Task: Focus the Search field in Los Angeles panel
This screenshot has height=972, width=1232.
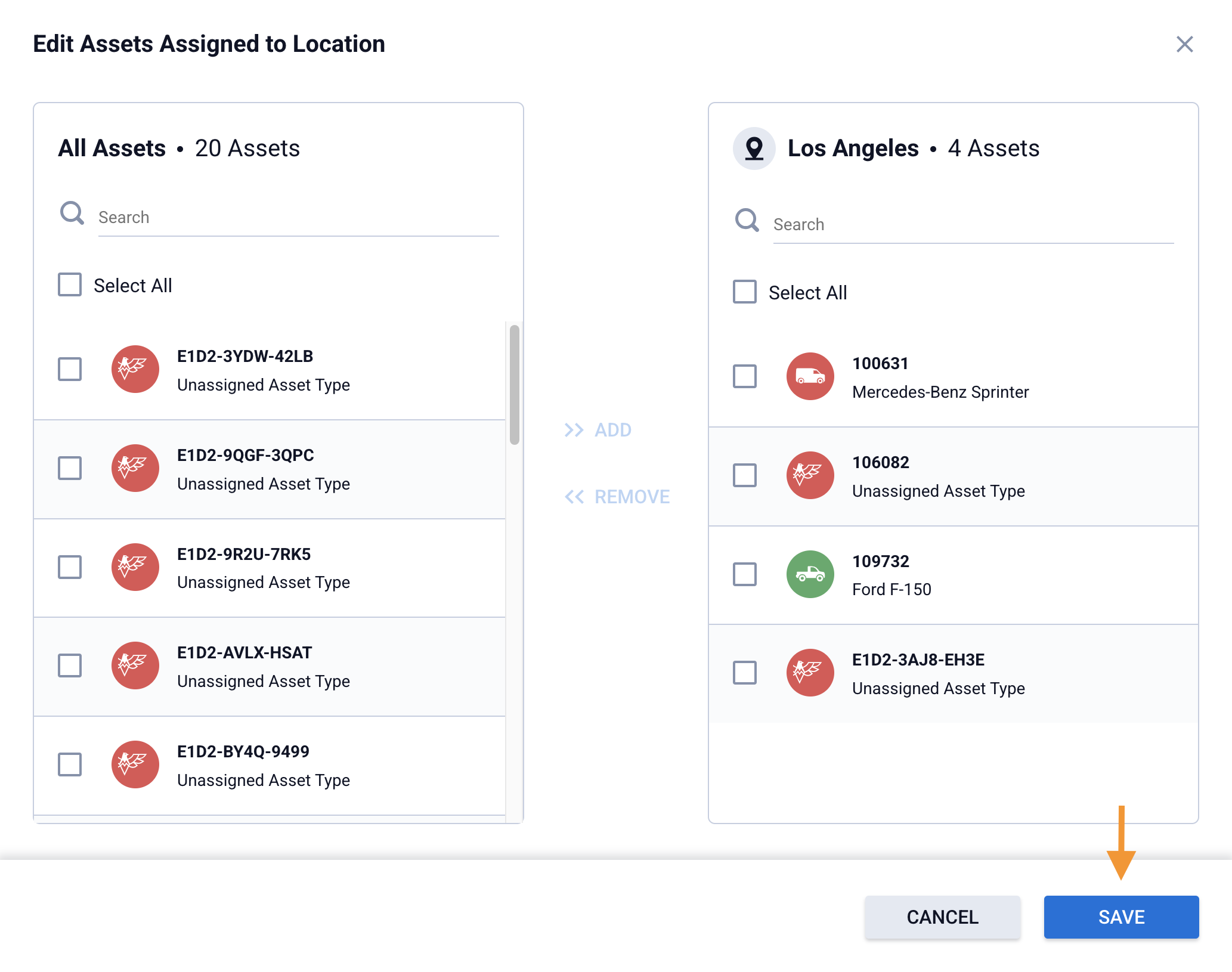Action: [972, 225]
